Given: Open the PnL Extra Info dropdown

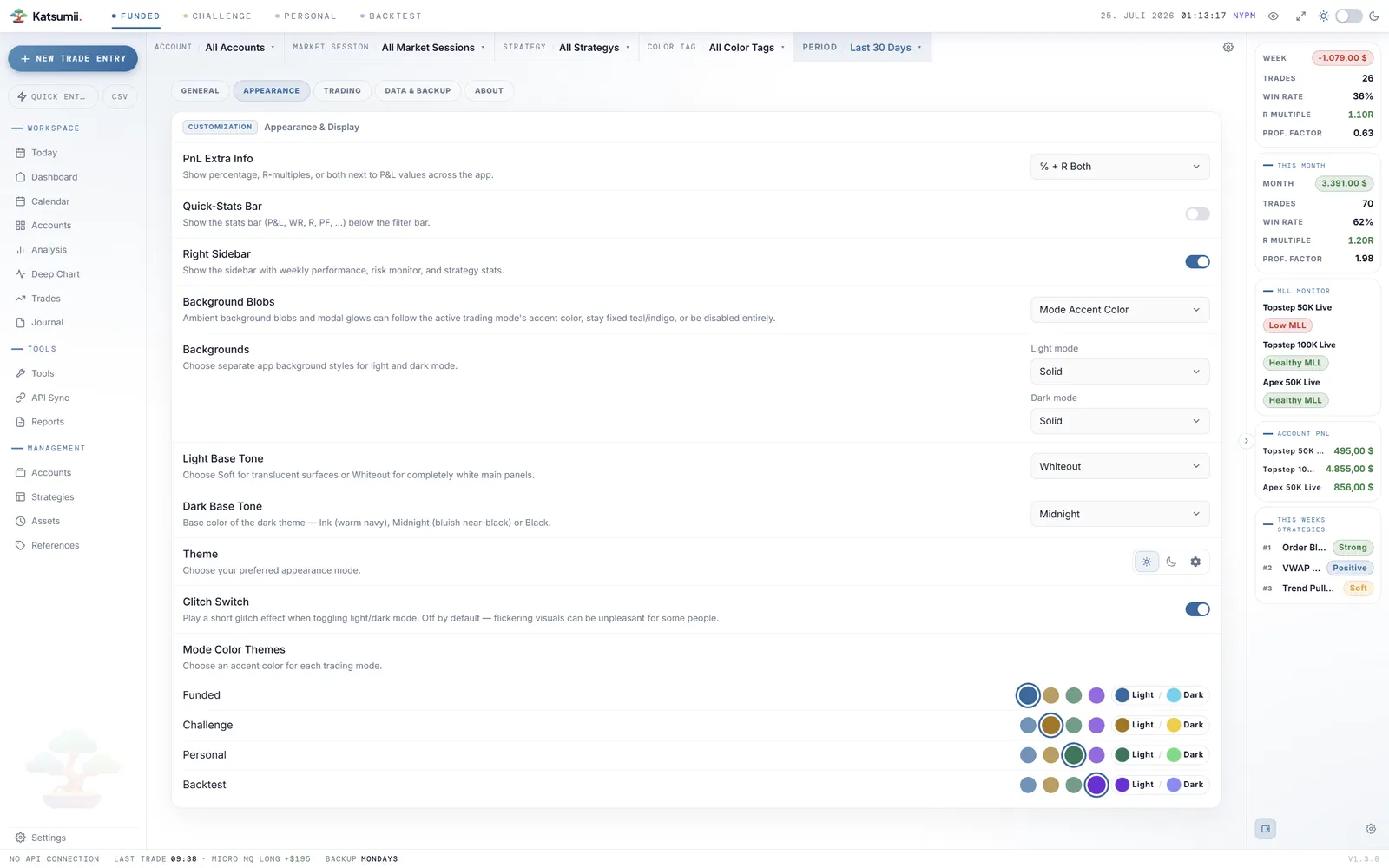Looking at the screenshot, I should (1120, 167).
